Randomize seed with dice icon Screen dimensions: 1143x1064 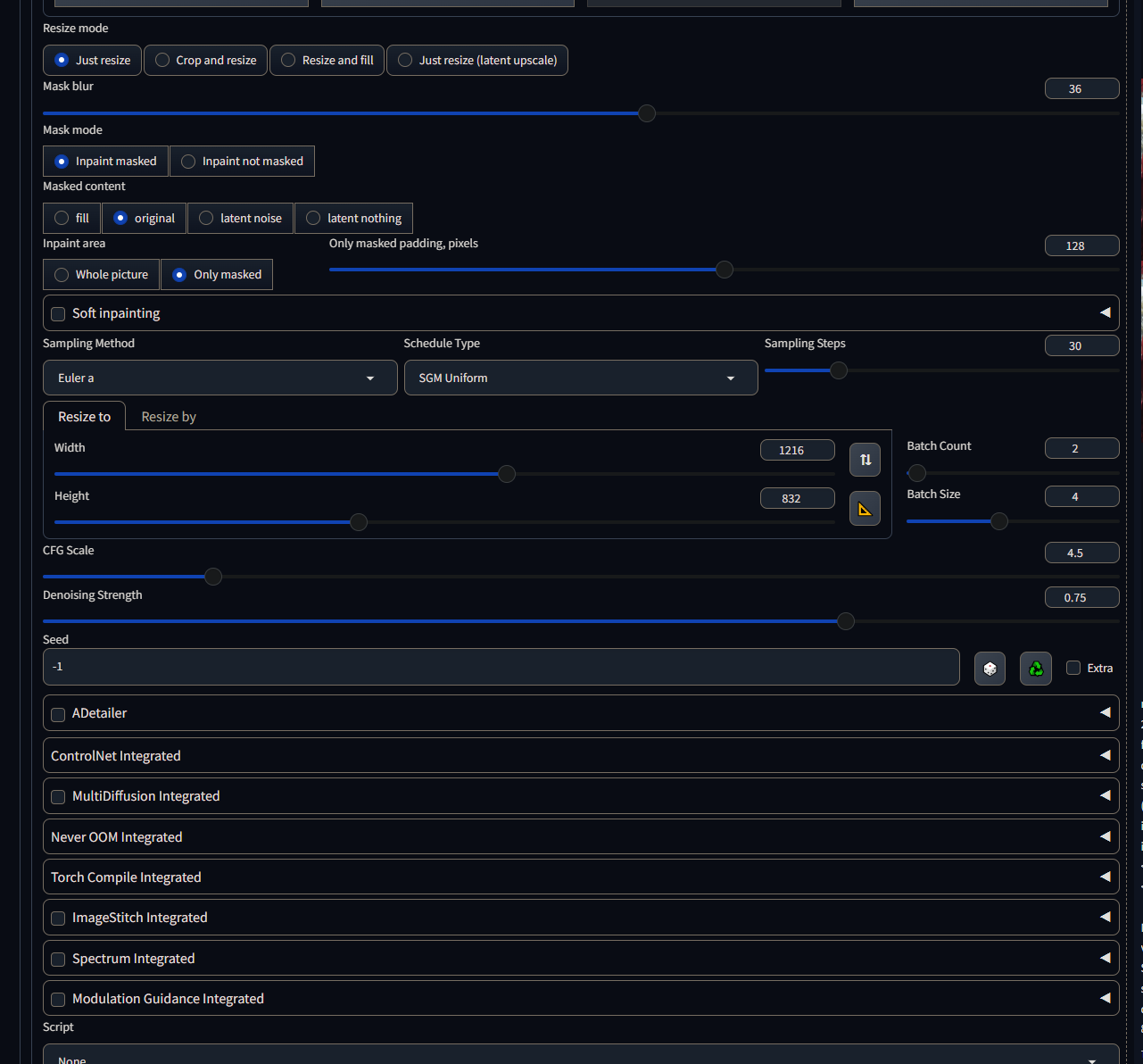tap(990, 669)
